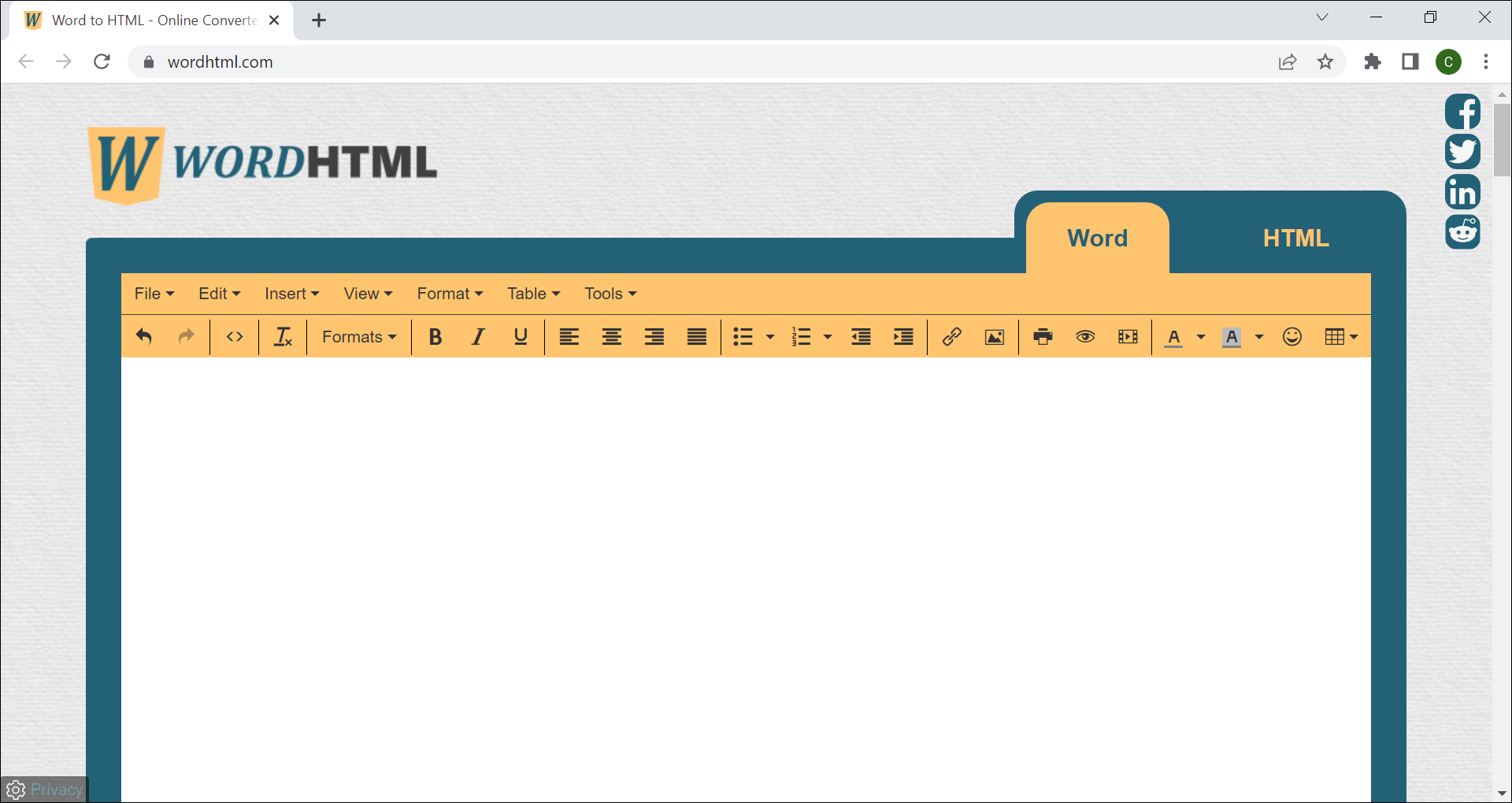Switch to the HTML tab
This screenshot has height=803, width=1512.
[x=1296, y=239]
